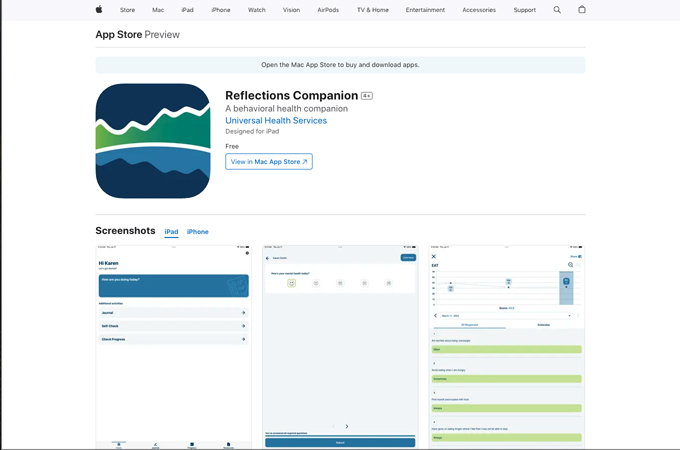
Task: Click the Apple logo icon
Action: (x=99, y=10)
